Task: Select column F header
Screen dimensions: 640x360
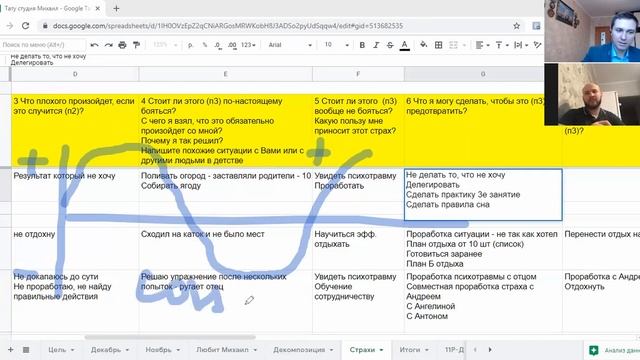Action: 358,74
